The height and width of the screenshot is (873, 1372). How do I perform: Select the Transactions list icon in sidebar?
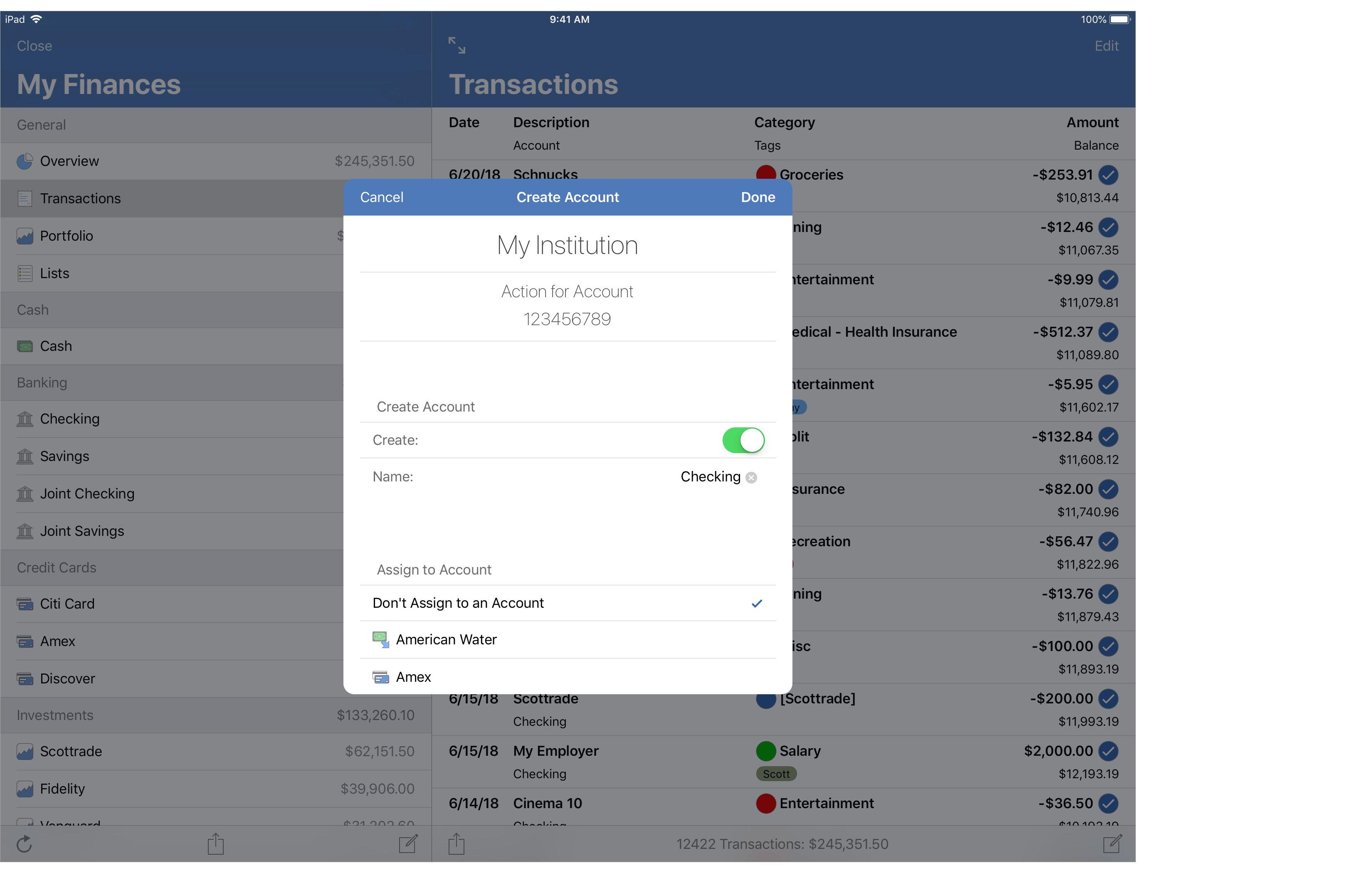(25, 198)
